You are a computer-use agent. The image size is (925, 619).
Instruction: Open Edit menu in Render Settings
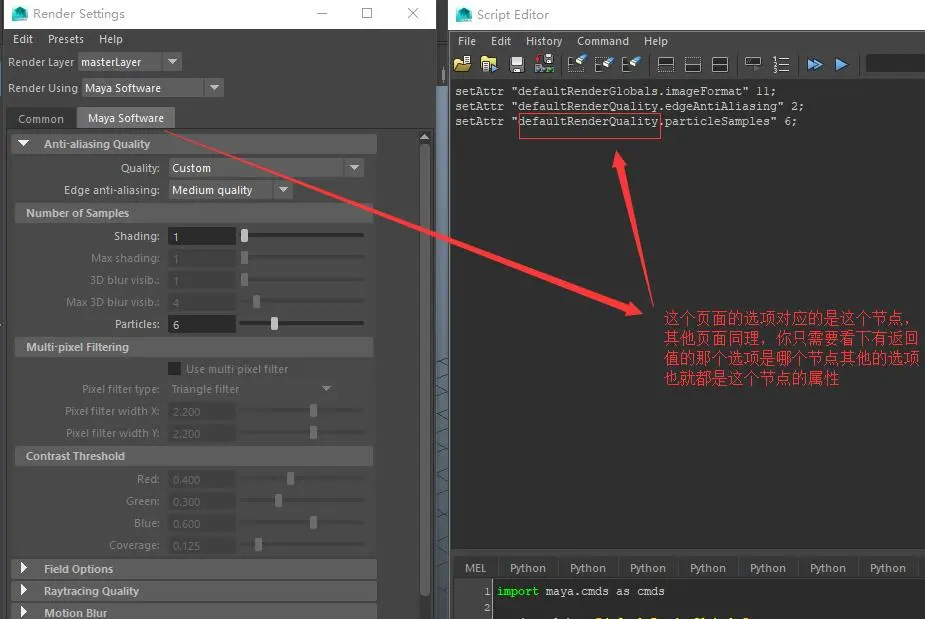[x=23, y=39]
